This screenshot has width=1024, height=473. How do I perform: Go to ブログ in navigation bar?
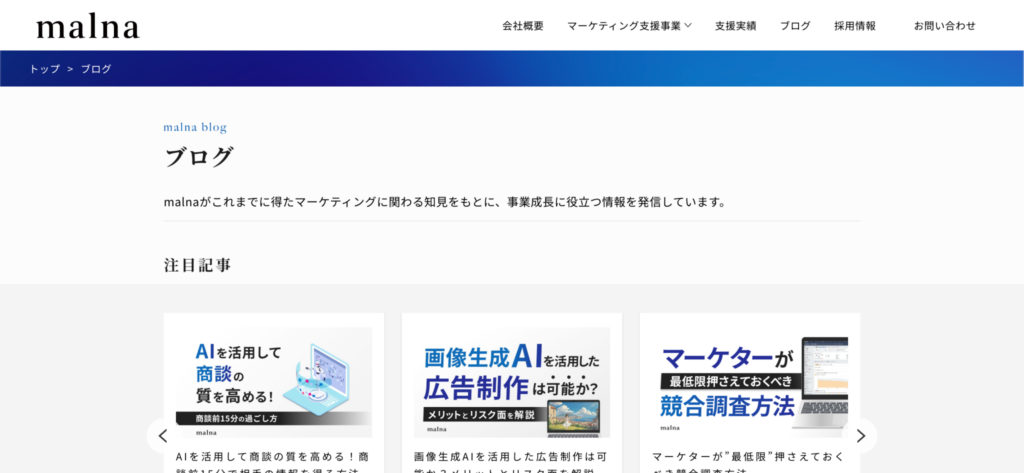click(x=795, y=26)
